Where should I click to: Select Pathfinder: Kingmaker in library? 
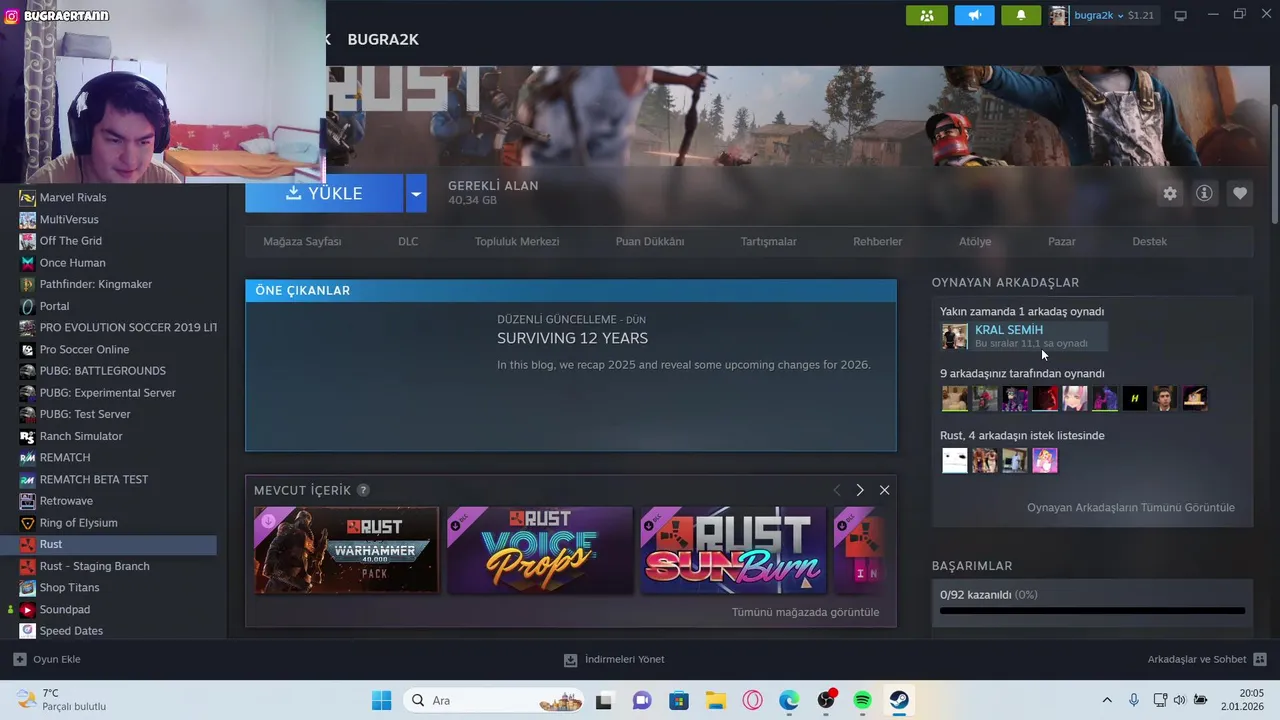coord(108,284)
